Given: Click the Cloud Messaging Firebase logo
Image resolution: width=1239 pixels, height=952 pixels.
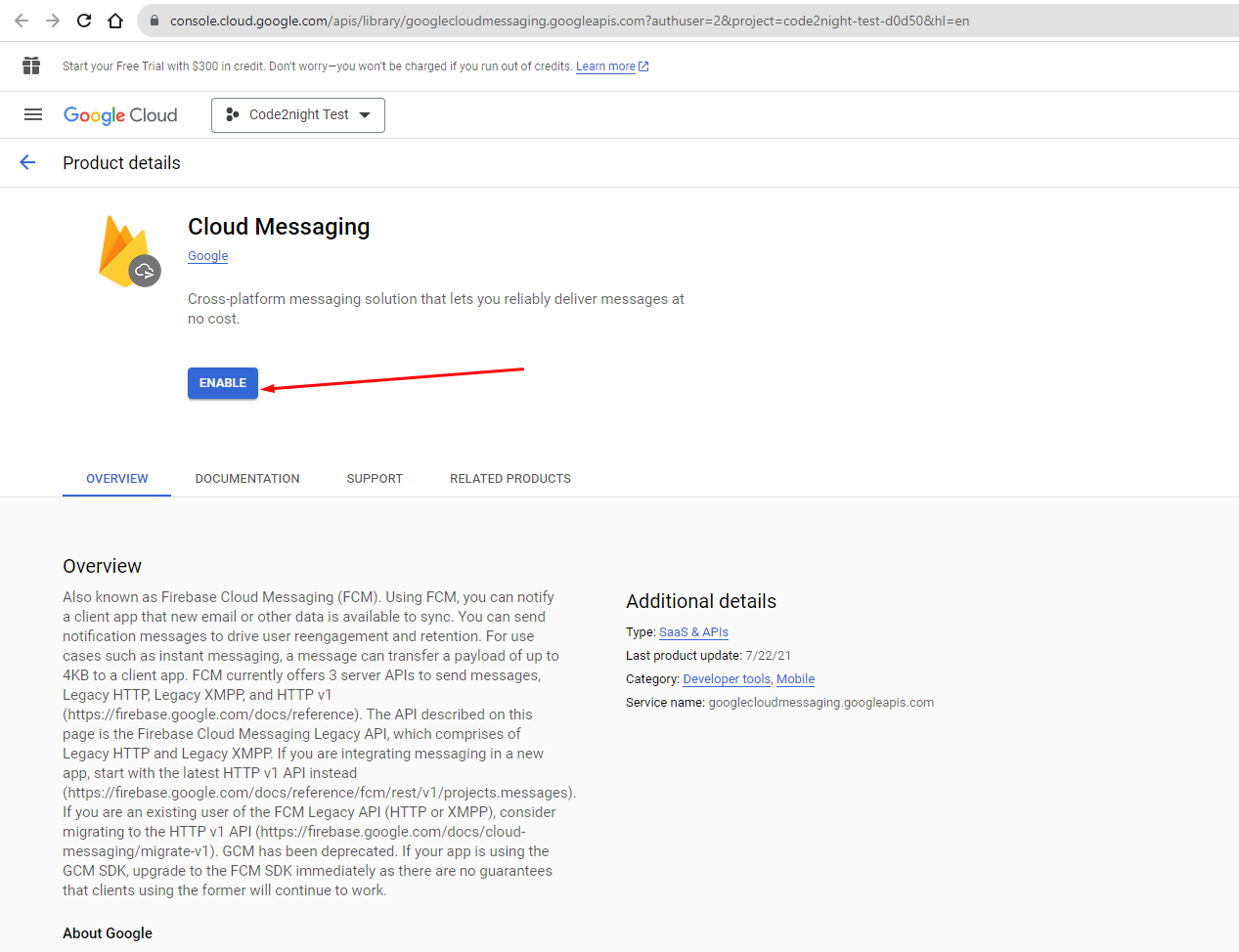Looking at the screenshot, I should 129,251.
